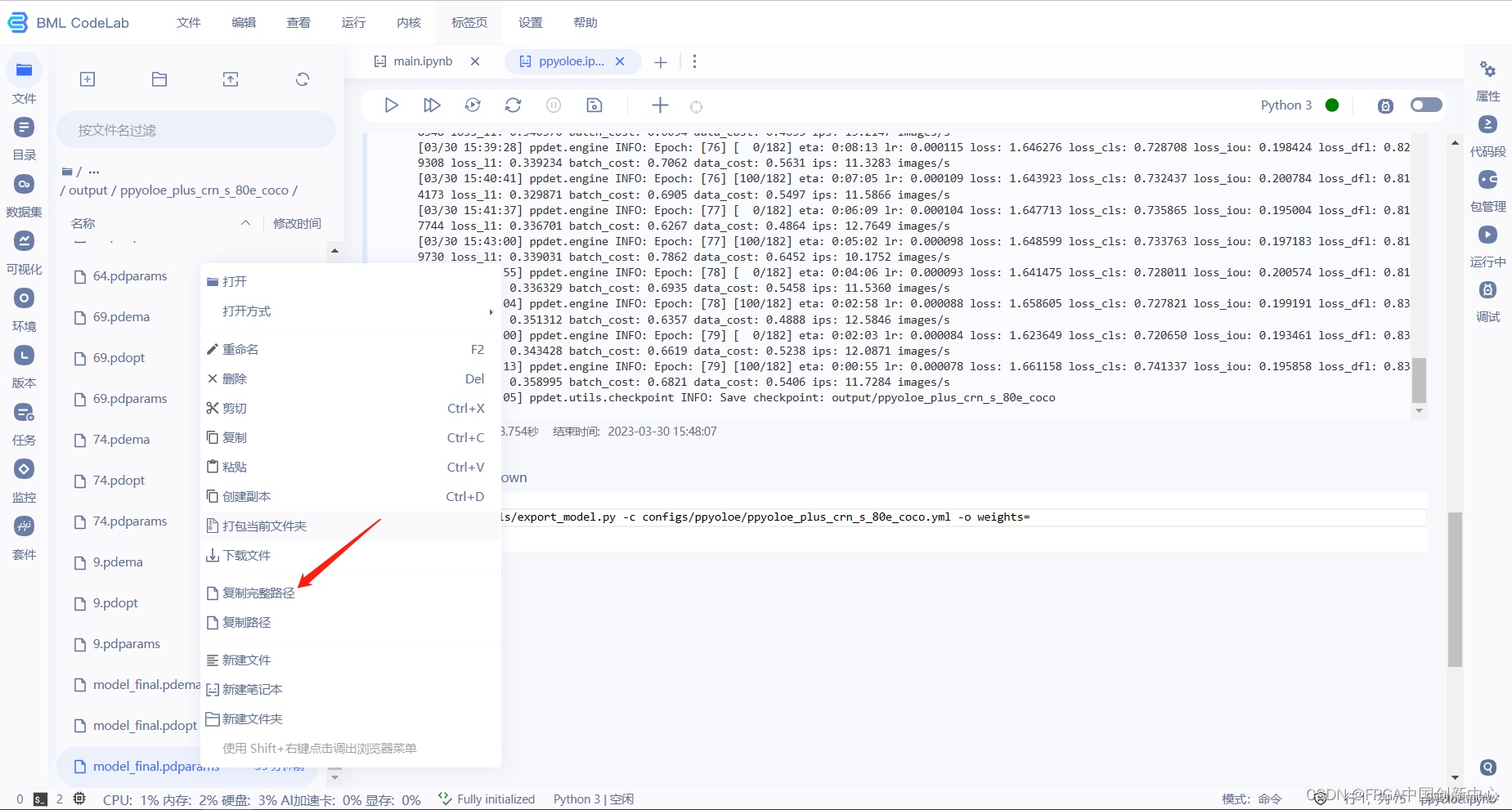Open the terminal icon in status bar
This screenshot has height=810, width=1512.
click(40, 799)
